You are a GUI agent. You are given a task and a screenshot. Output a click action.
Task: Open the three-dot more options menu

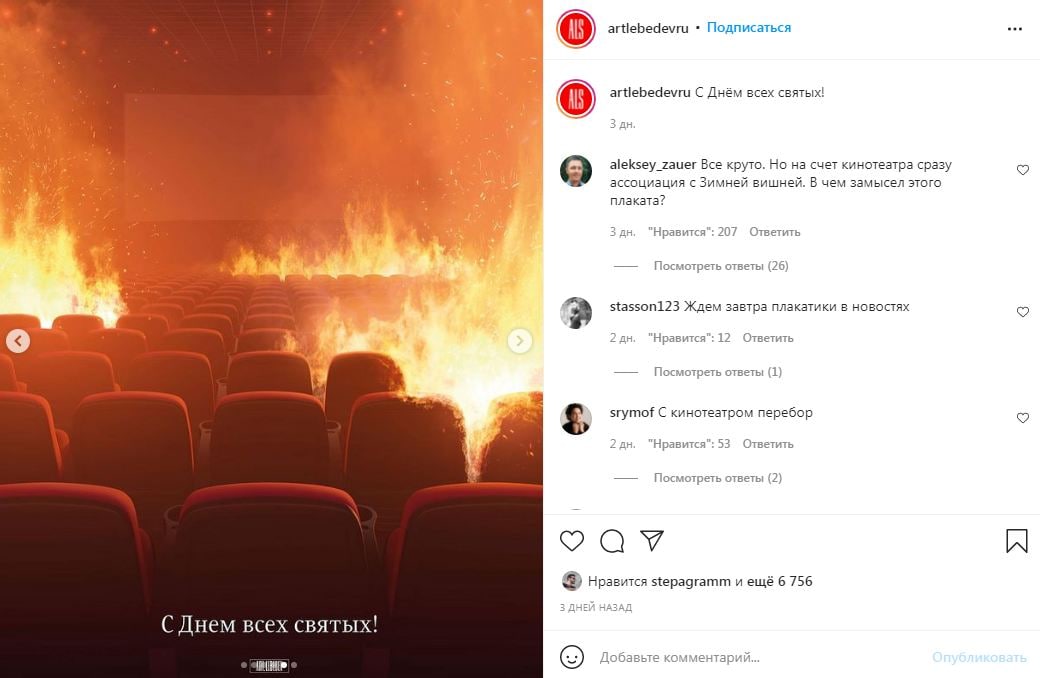(x=1015, y=29)
